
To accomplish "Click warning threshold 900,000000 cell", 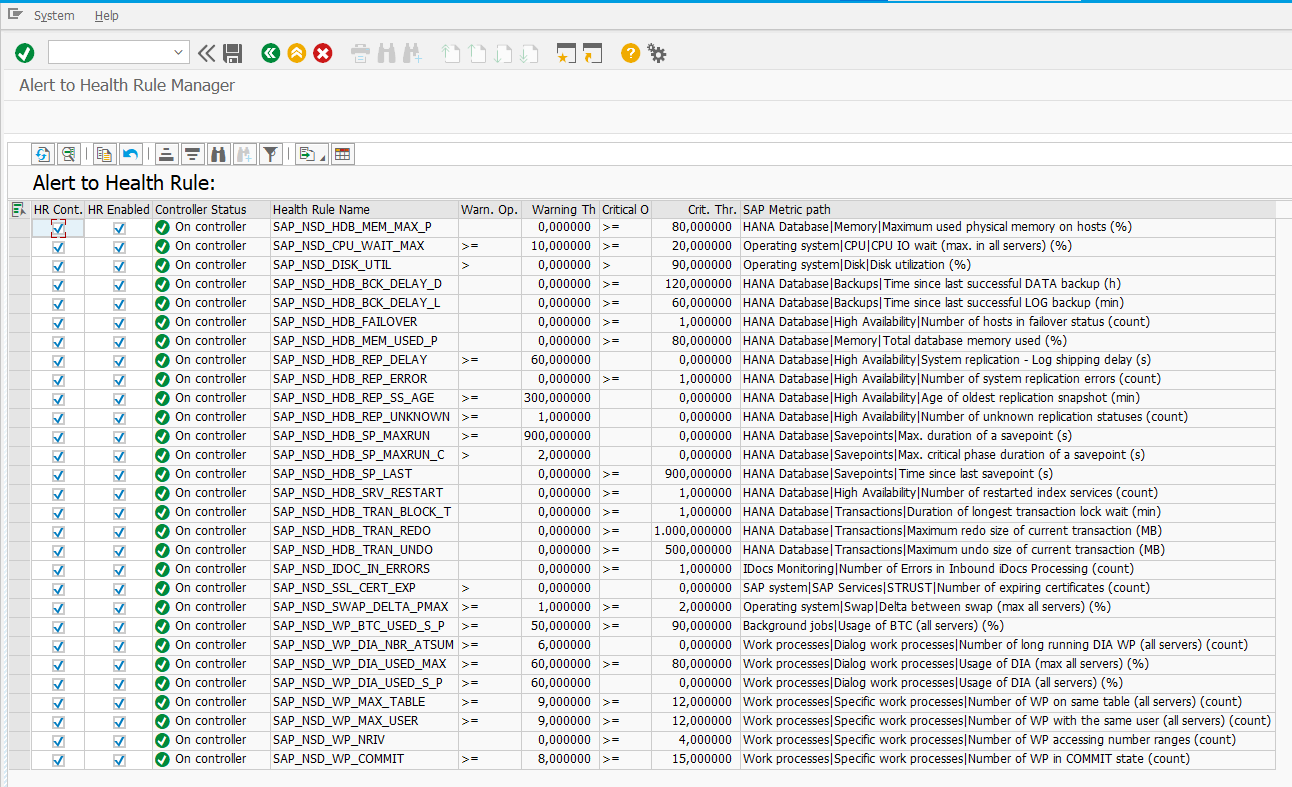I will pyautogui.click(x=560, y=437).
